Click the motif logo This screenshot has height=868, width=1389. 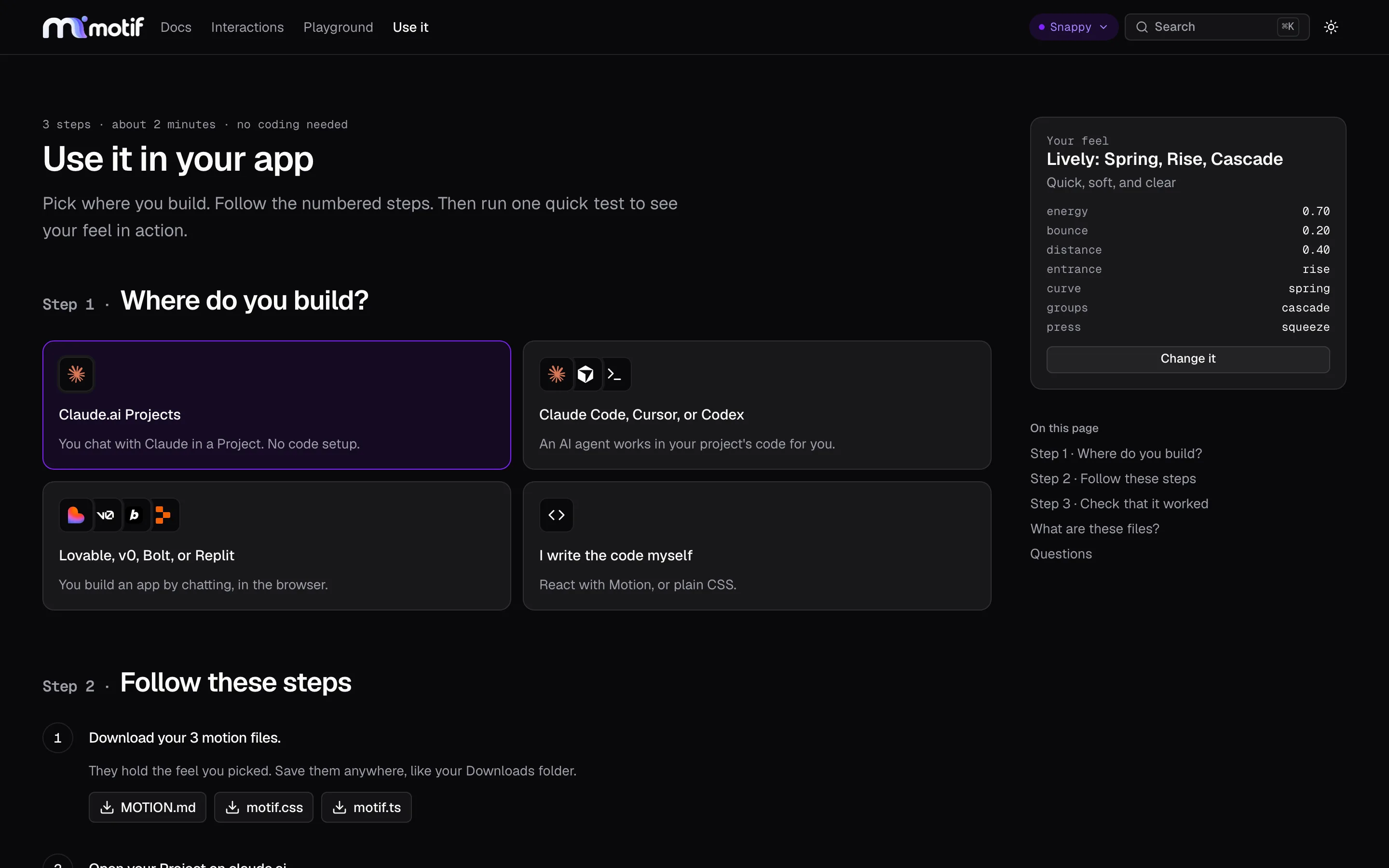(93, 27)
